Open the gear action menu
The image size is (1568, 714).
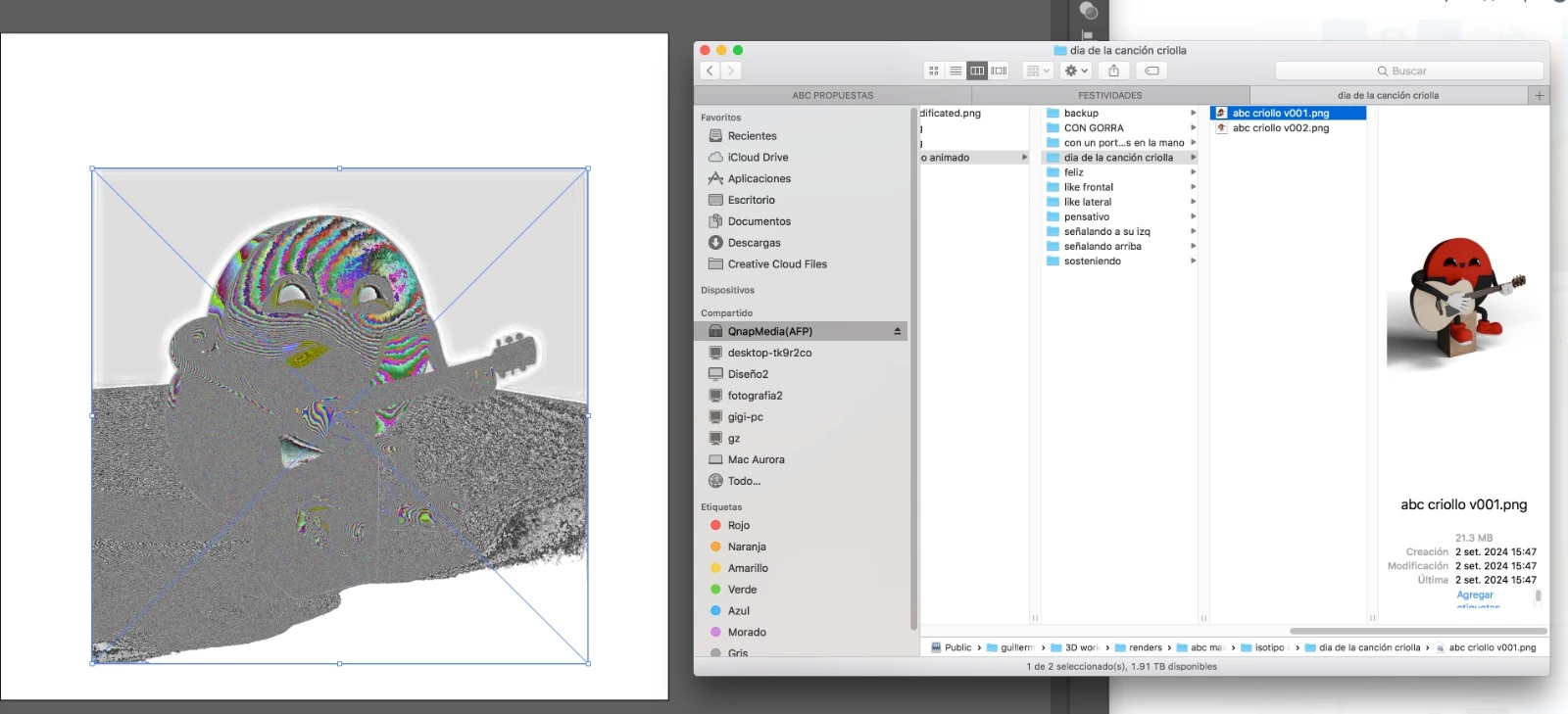click(x=1076, y=71)
